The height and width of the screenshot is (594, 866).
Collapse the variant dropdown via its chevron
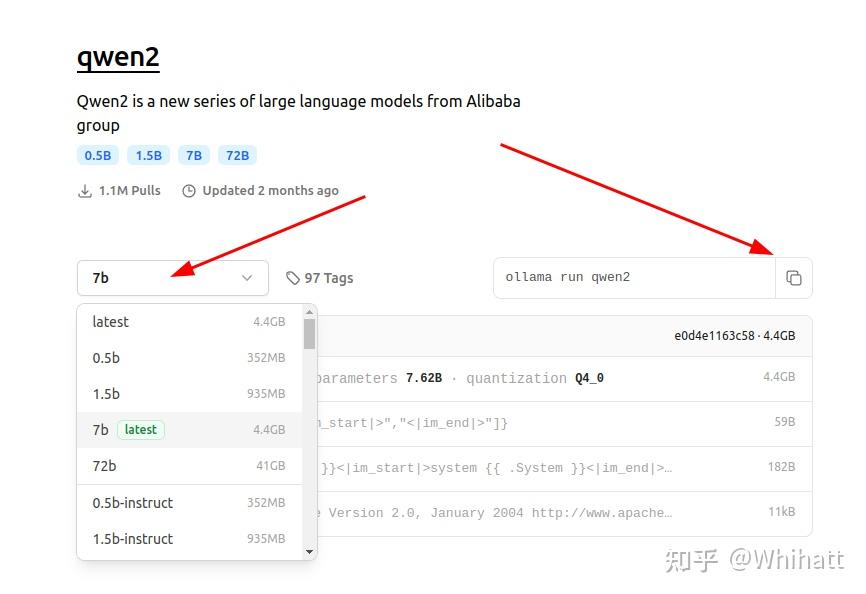coord(247,278)
